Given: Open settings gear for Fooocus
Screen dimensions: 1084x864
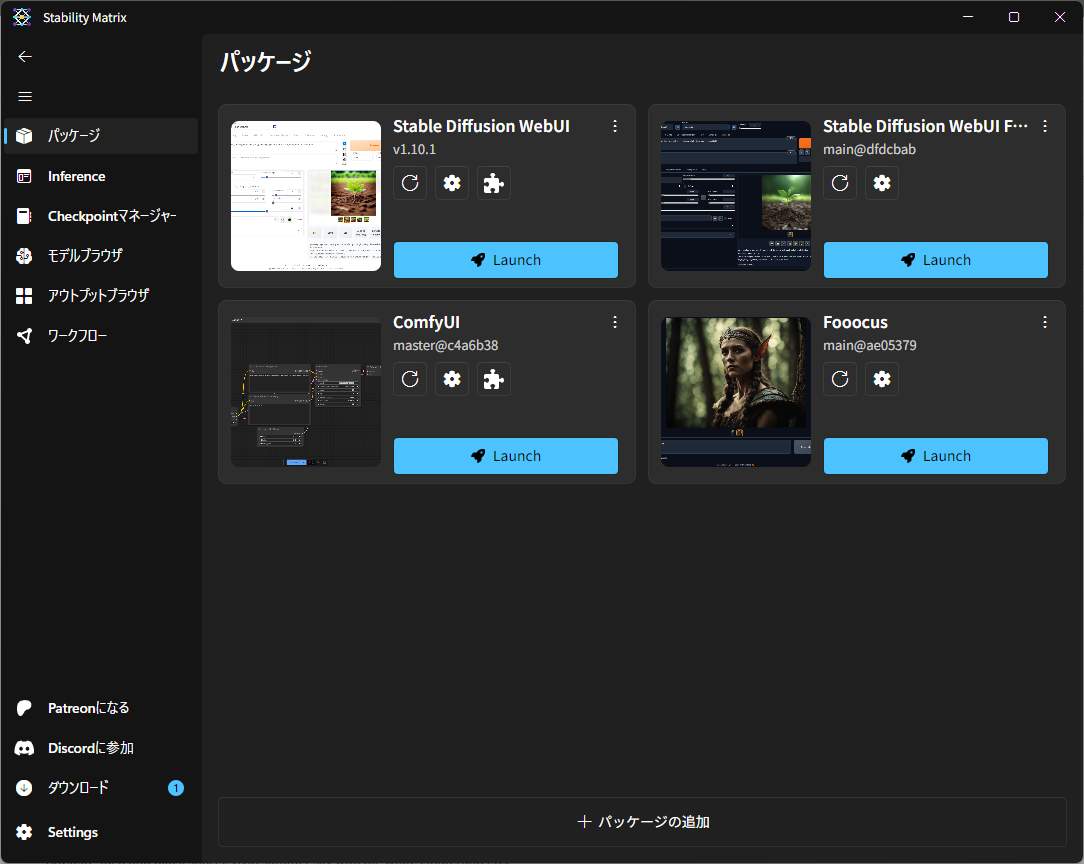Looking at the screenshot, I should point(882,379).
